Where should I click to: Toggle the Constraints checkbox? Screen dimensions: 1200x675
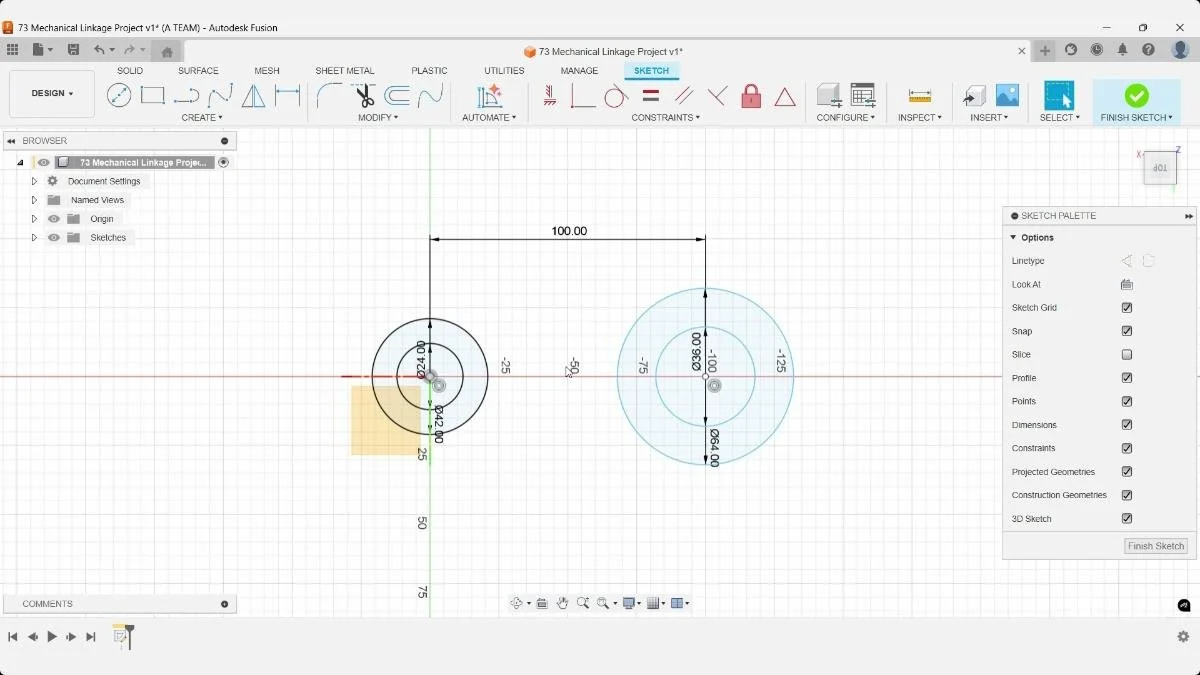pos(1127,448)
